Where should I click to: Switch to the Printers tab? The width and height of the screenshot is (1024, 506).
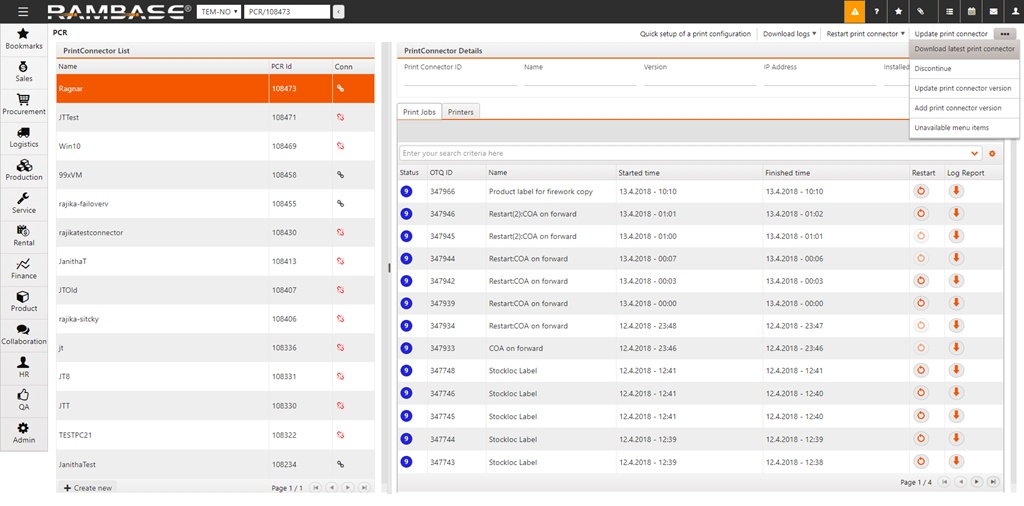point(460,112)
